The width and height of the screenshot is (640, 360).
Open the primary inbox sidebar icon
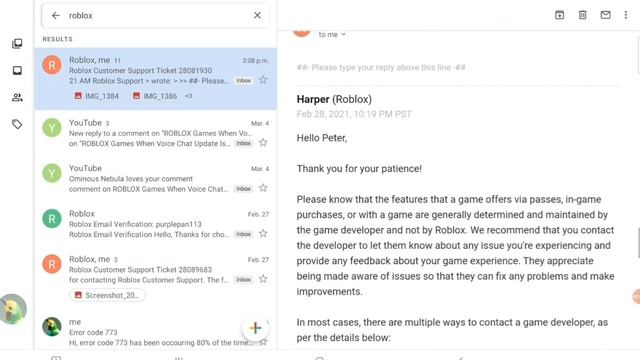17,70
